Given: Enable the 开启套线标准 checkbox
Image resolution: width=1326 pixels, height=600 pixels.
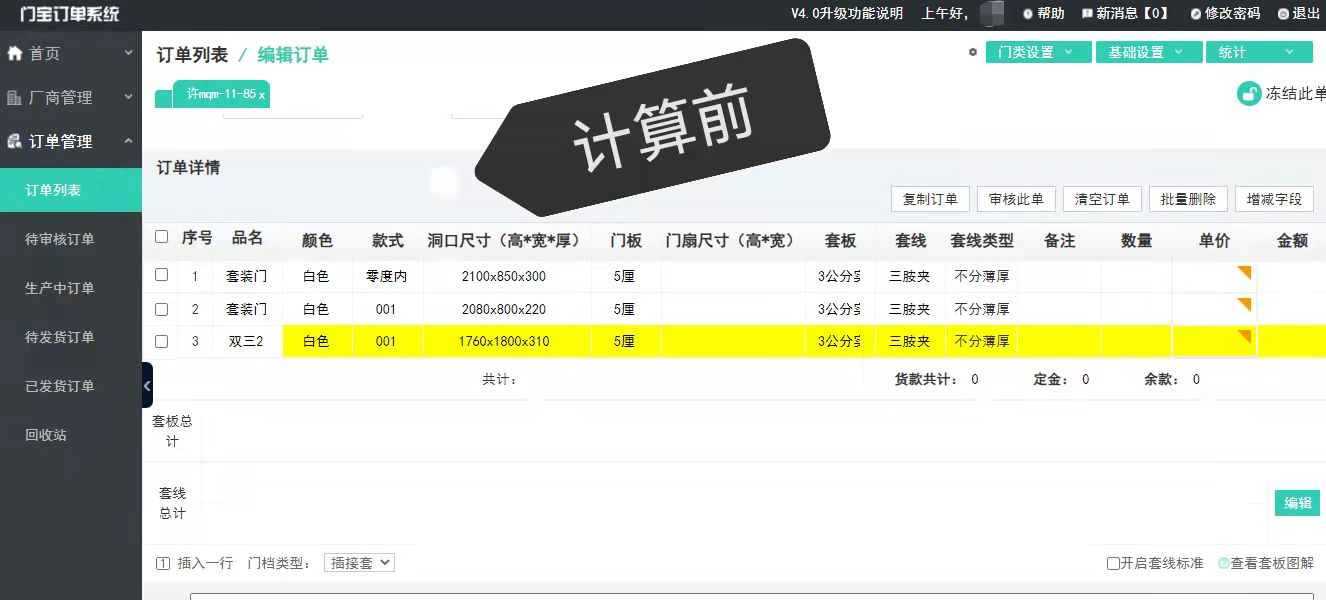Looking at the screenshot, I should coord(1113,563).
